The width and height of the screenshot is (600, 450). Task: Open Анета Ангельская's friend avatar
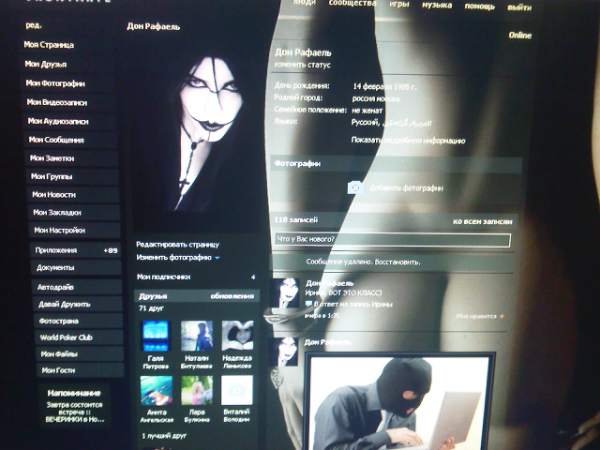(x=156, y=390)
